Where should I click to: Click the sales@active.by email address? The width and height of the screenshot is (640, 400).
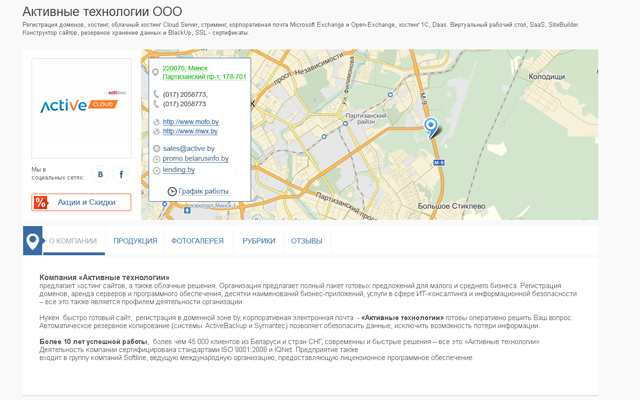point(188,148)
